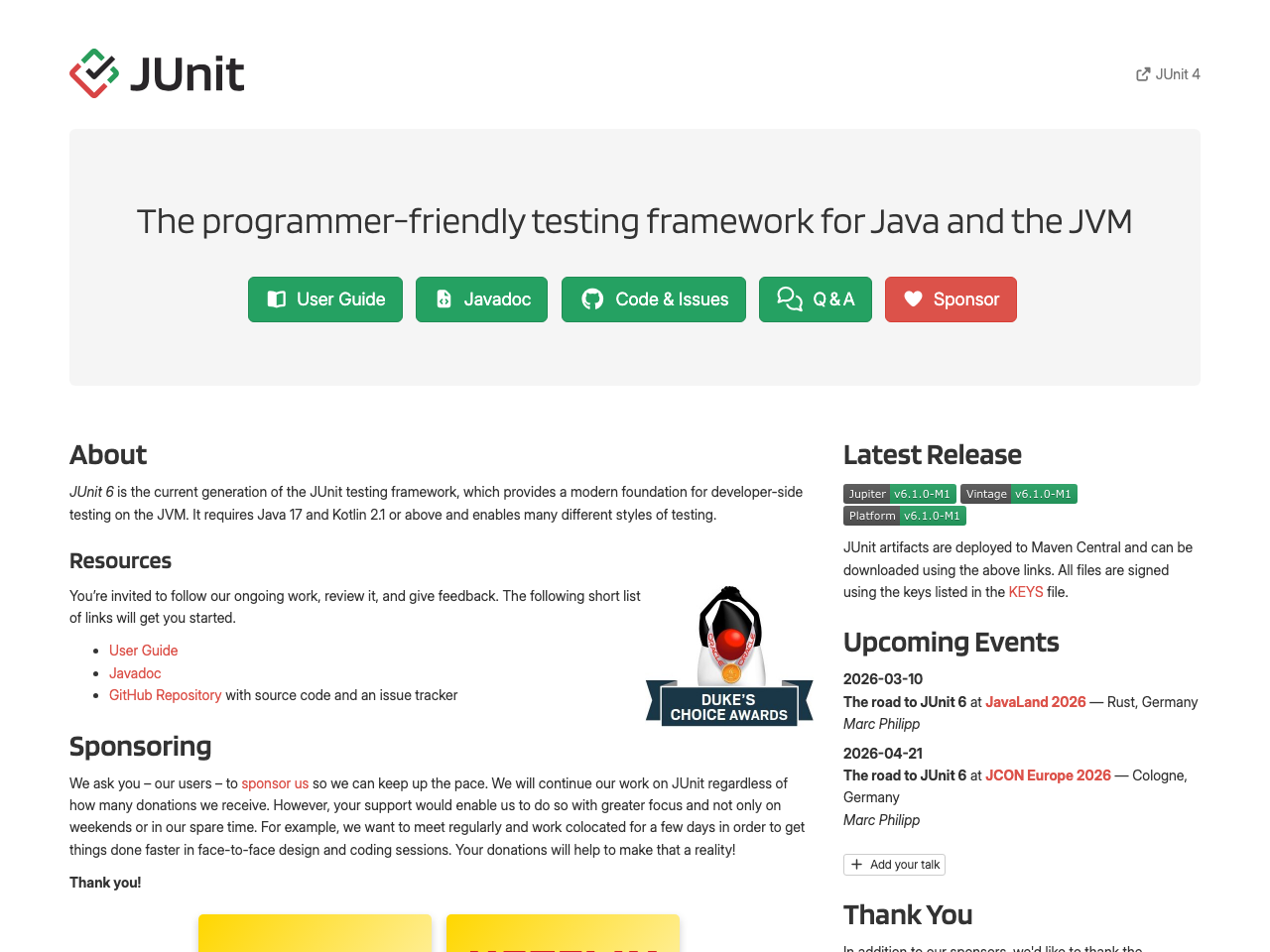Image resolution: width=1270 pixels, height=952 pixels.
Task: Open the JCON Europe 2026 link
Action: pos(1048,775)
